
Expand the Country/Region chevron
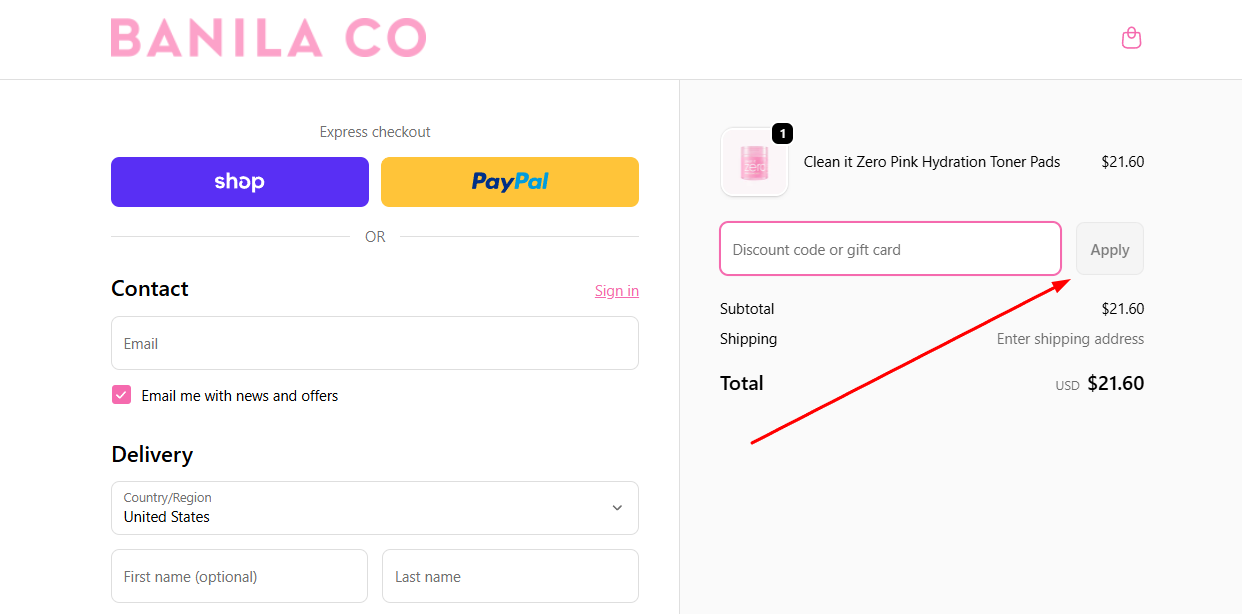[617, 507]
